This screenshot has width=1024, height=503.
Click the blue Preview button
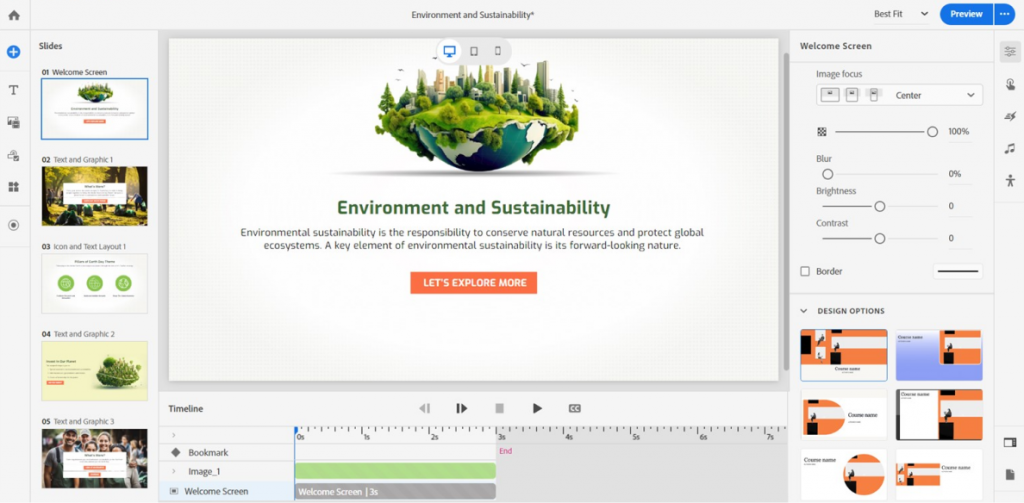(965, 14)
